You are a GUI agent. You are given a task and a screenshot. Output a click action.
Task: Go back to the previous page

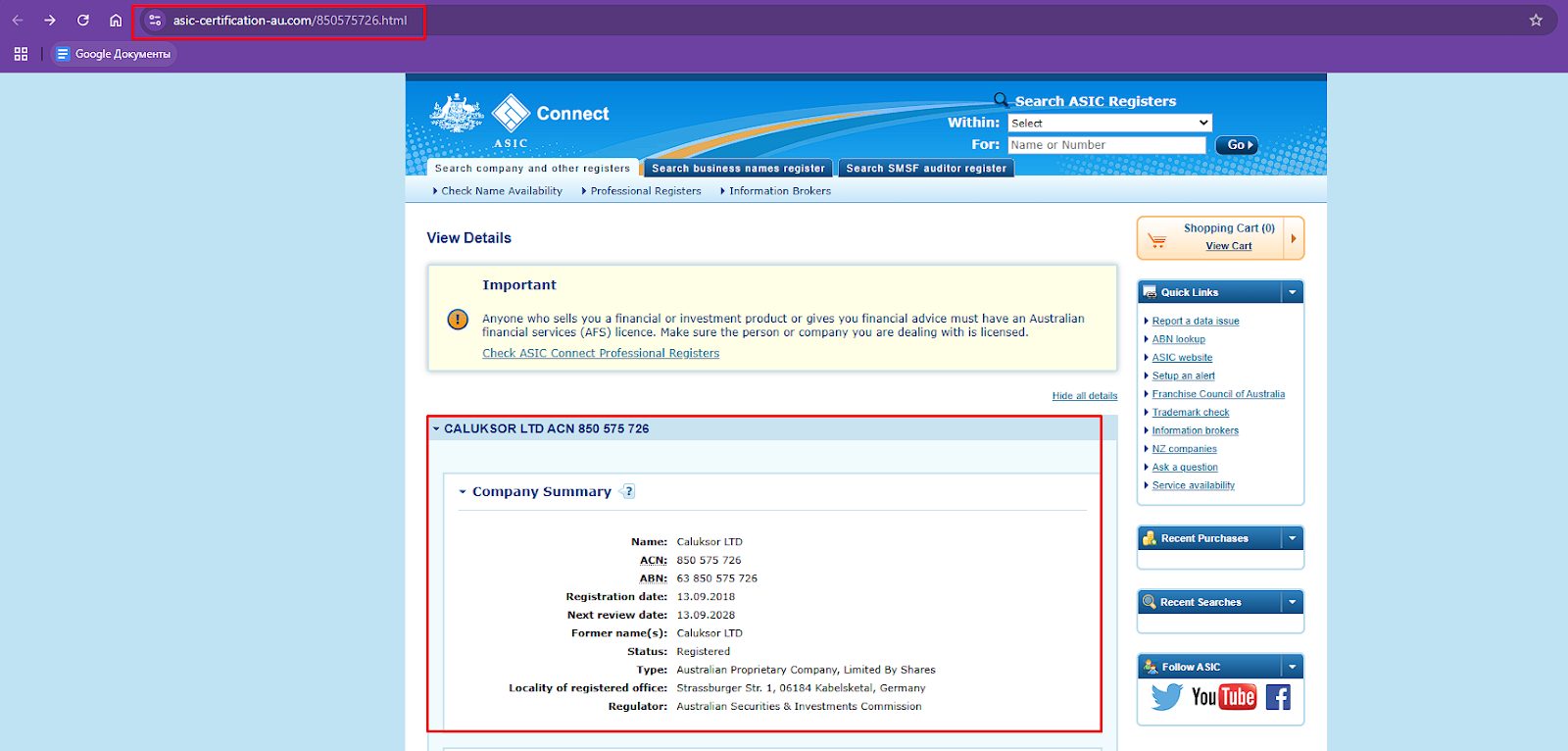coord(18,20)
